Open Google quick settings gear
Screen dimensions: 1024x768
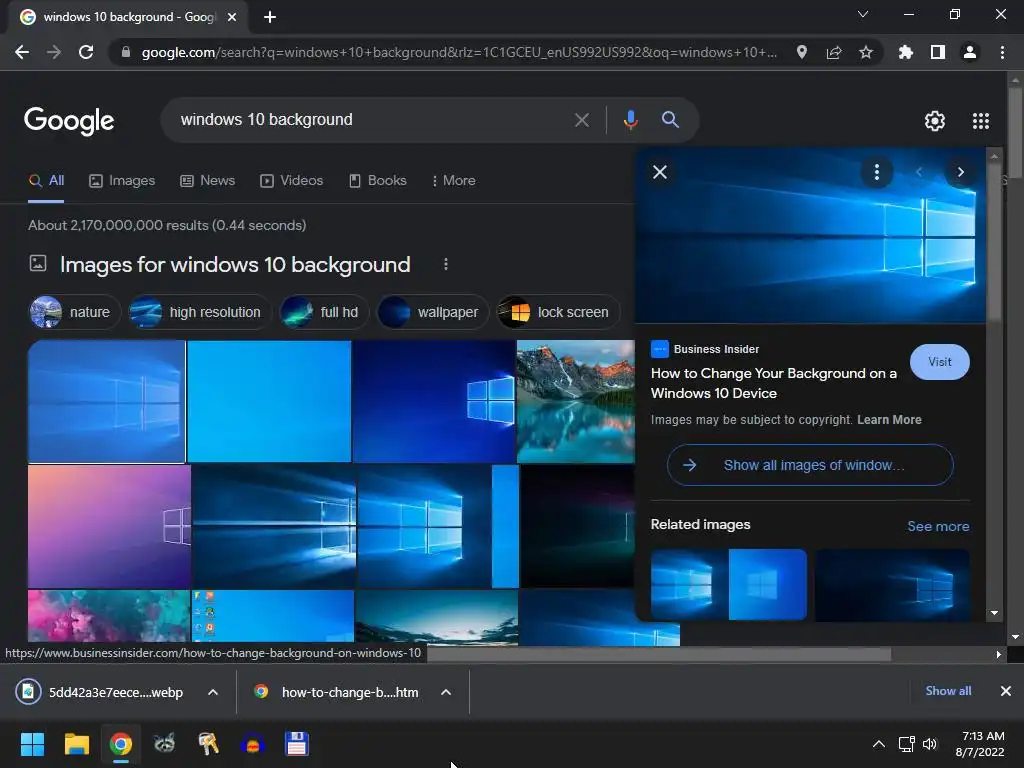(935, 121)
